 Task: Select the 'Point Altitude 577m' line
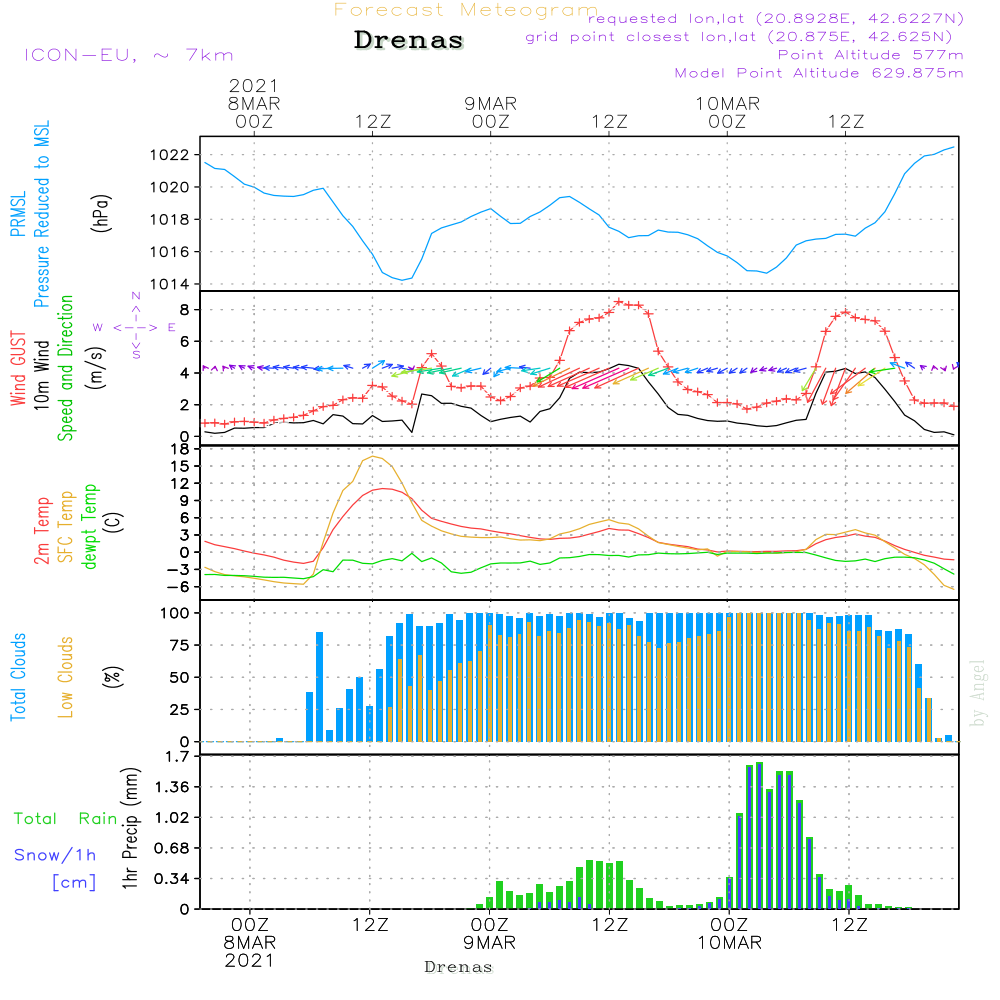coord(870,55)
